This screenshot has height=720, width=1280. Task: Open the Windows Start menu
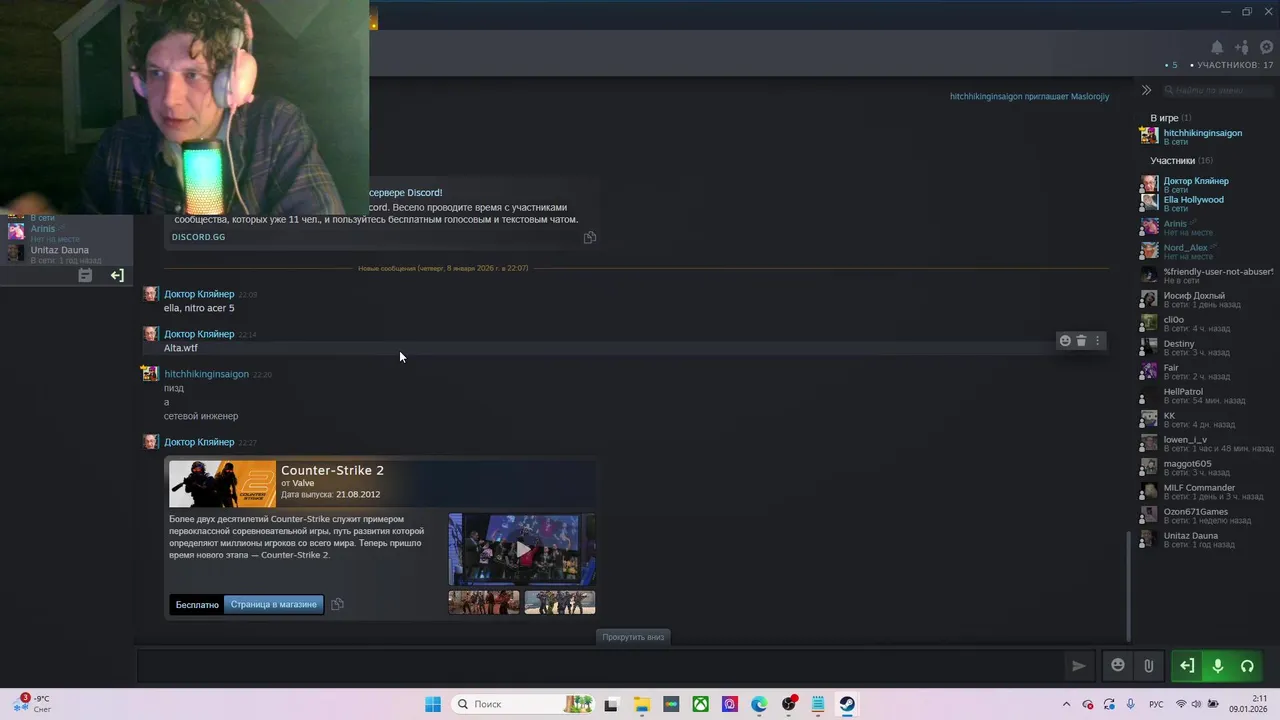pyautogui.click(x=433, y=704)
